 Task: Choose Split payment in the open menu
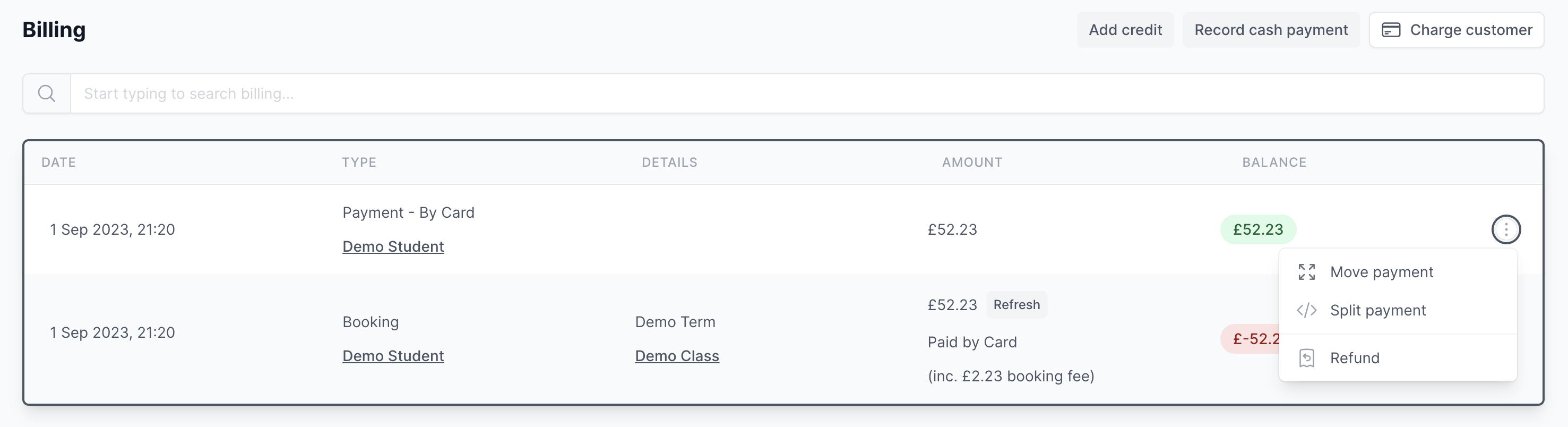[x=1377, y=310]
